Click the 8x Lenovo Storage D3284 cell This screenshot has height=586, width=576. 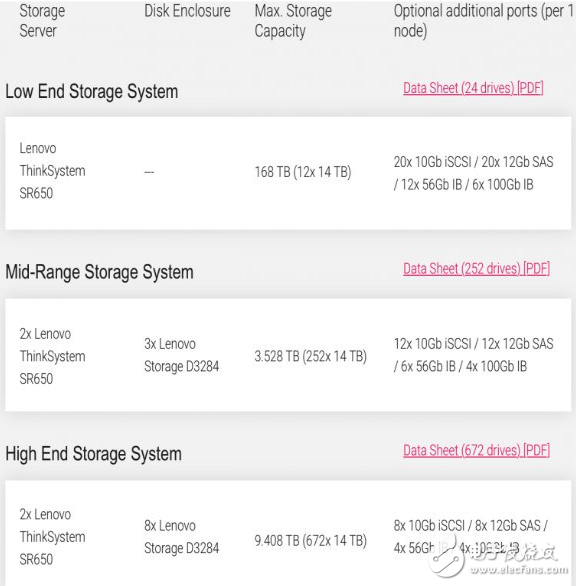click(182, 537)
